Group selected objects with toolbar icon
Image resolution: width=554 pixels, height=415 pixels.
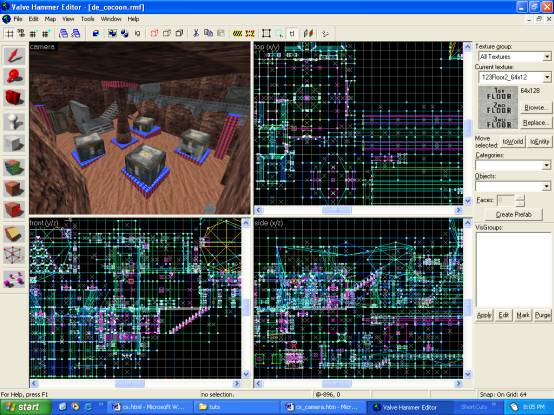(x=112, y=34)
